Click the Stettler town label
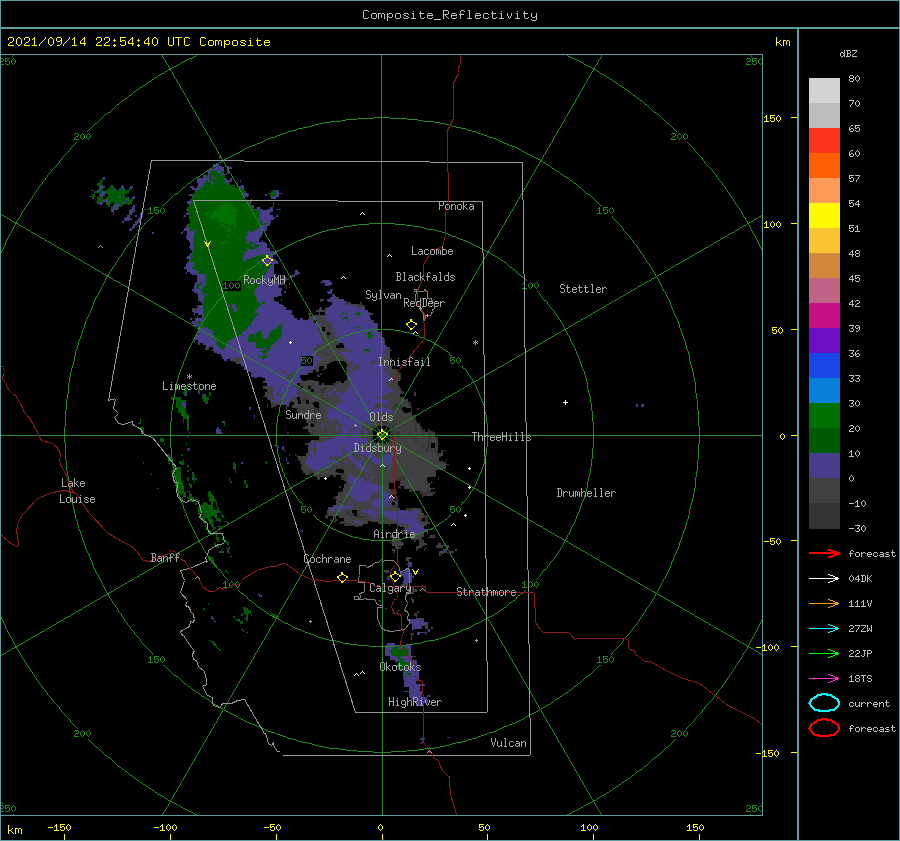Viewport: 900px width, 841px height. tap(583, 289)
